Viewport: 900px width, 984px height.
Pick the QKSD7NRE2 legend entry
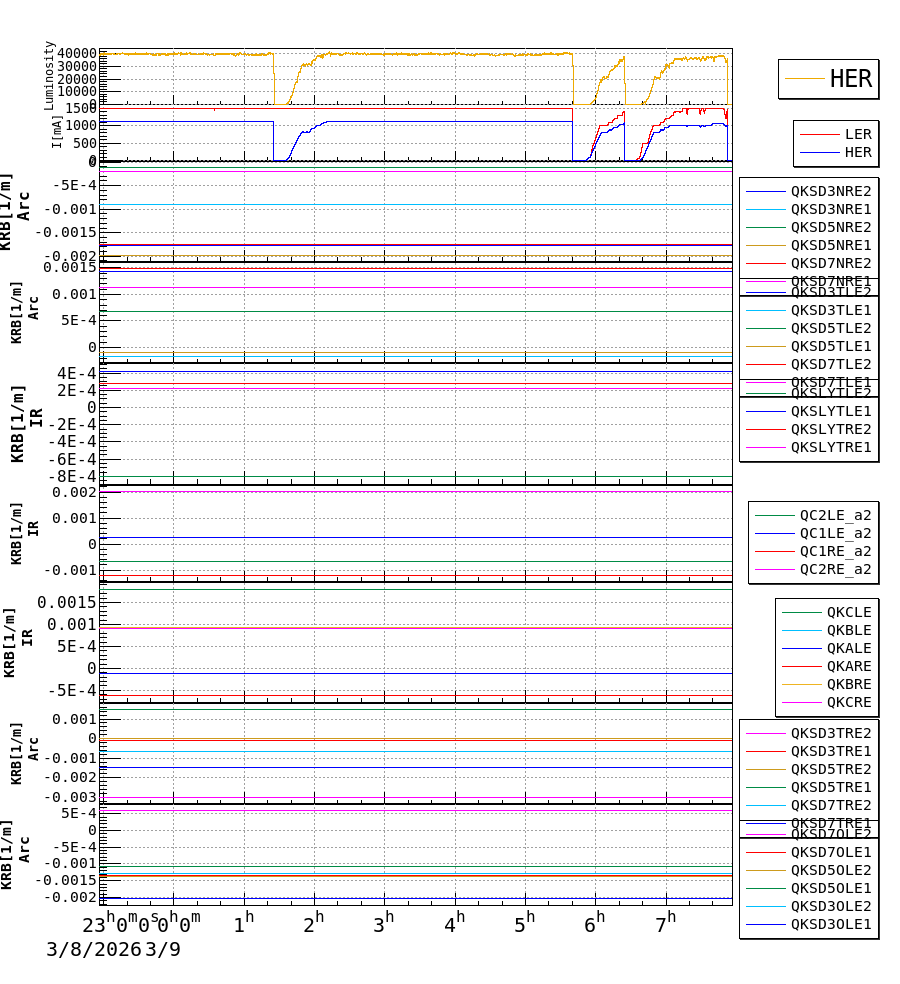830,264
